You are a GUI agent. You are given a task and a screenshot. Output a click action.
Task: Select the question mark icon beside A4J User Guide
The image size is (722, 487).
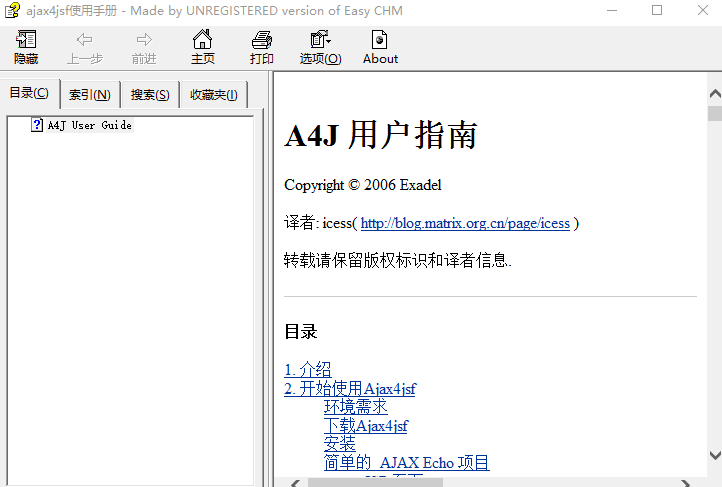37,125
